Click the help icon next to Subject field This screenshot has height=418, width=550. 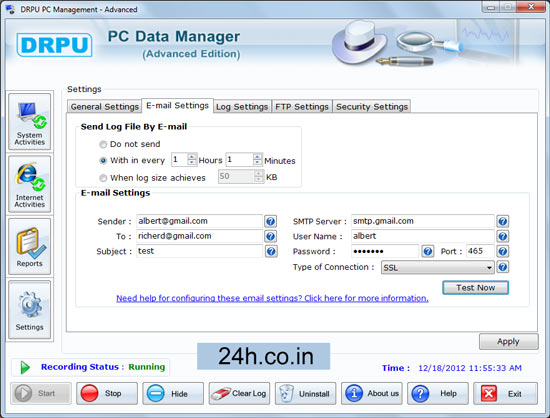tap(270, 251)
